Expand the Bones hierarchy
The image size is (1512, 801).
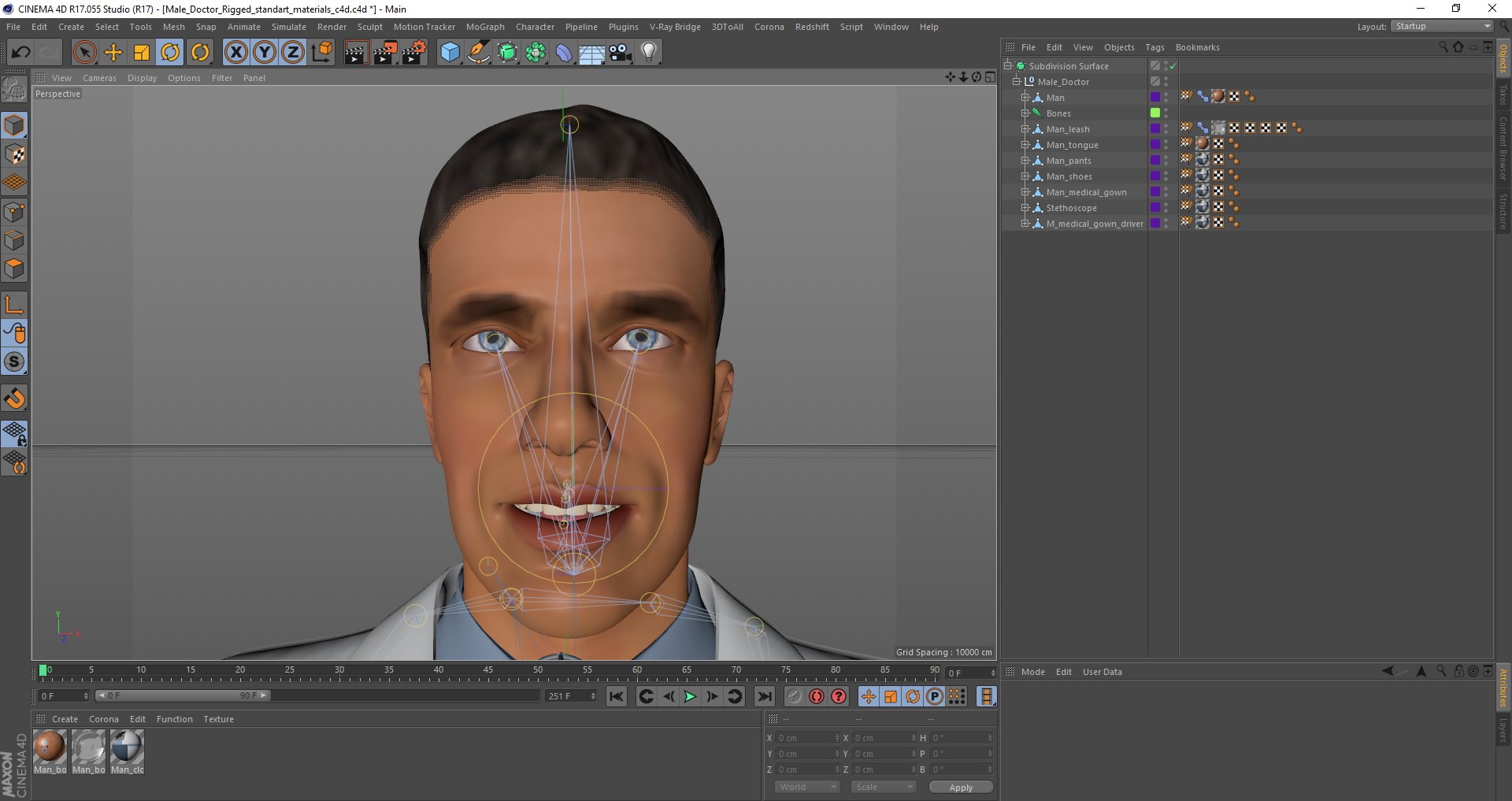1025,113
